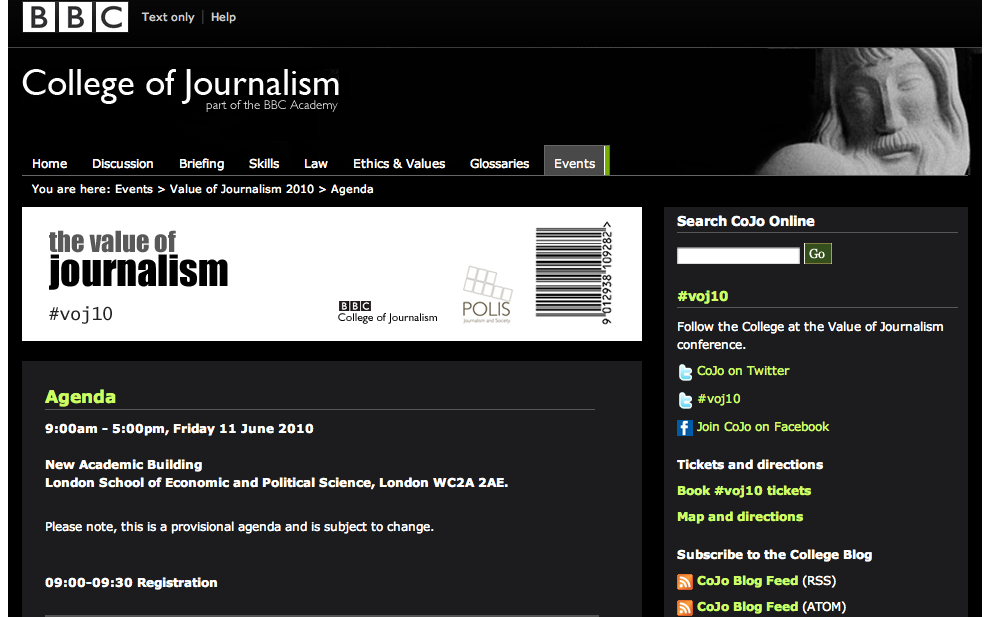Click the 'Search CoJo Online' heading
Viewport: 990px width, 617px height.
coord(746,221)
